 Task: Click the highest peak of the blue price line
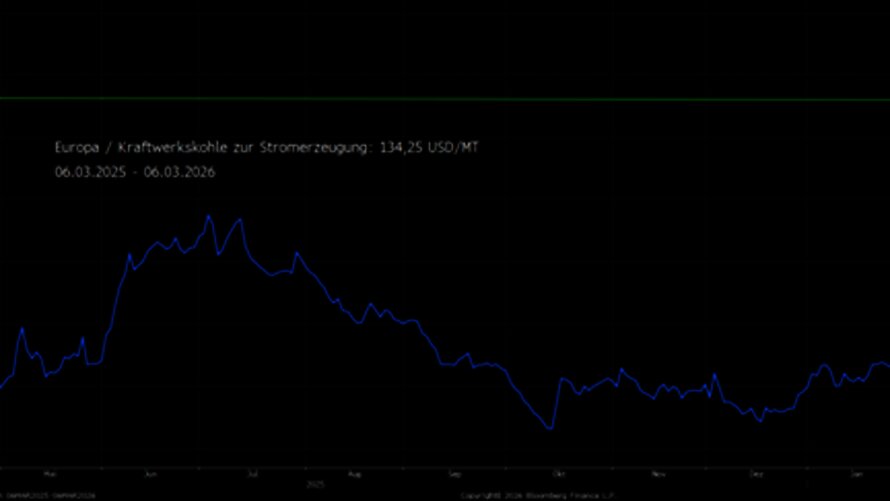pyautogui.click(x=209, y=216)
